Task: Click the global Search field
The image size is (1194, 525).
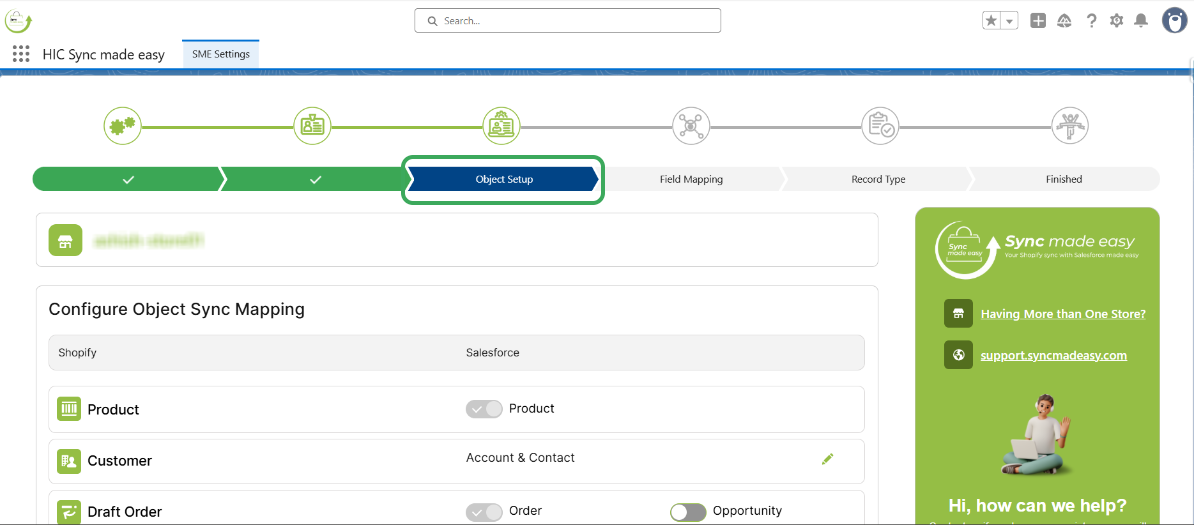Action: 567,21
